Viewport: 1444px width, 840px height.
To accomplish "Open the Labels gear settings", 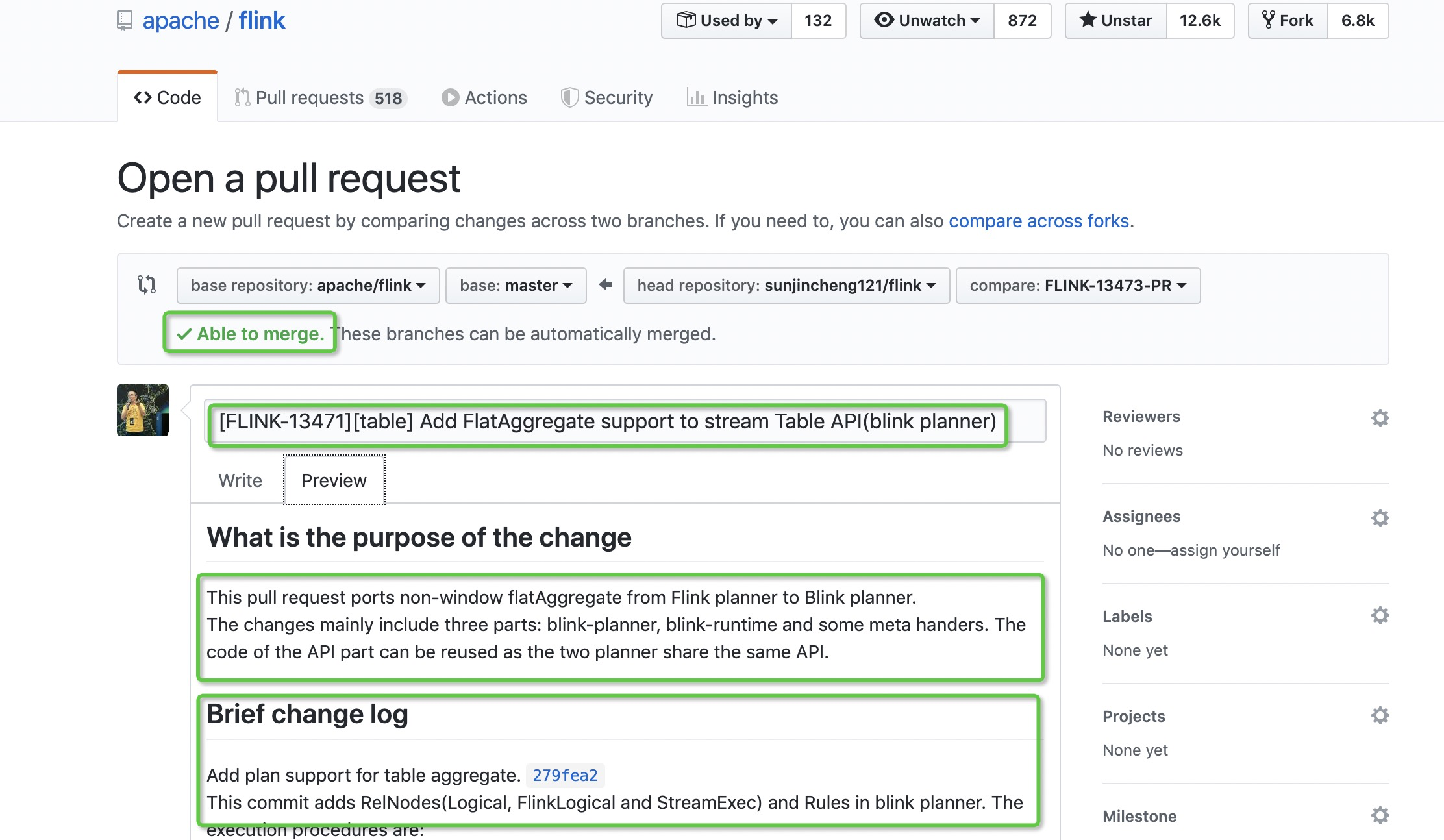I will pos(1380,615).
